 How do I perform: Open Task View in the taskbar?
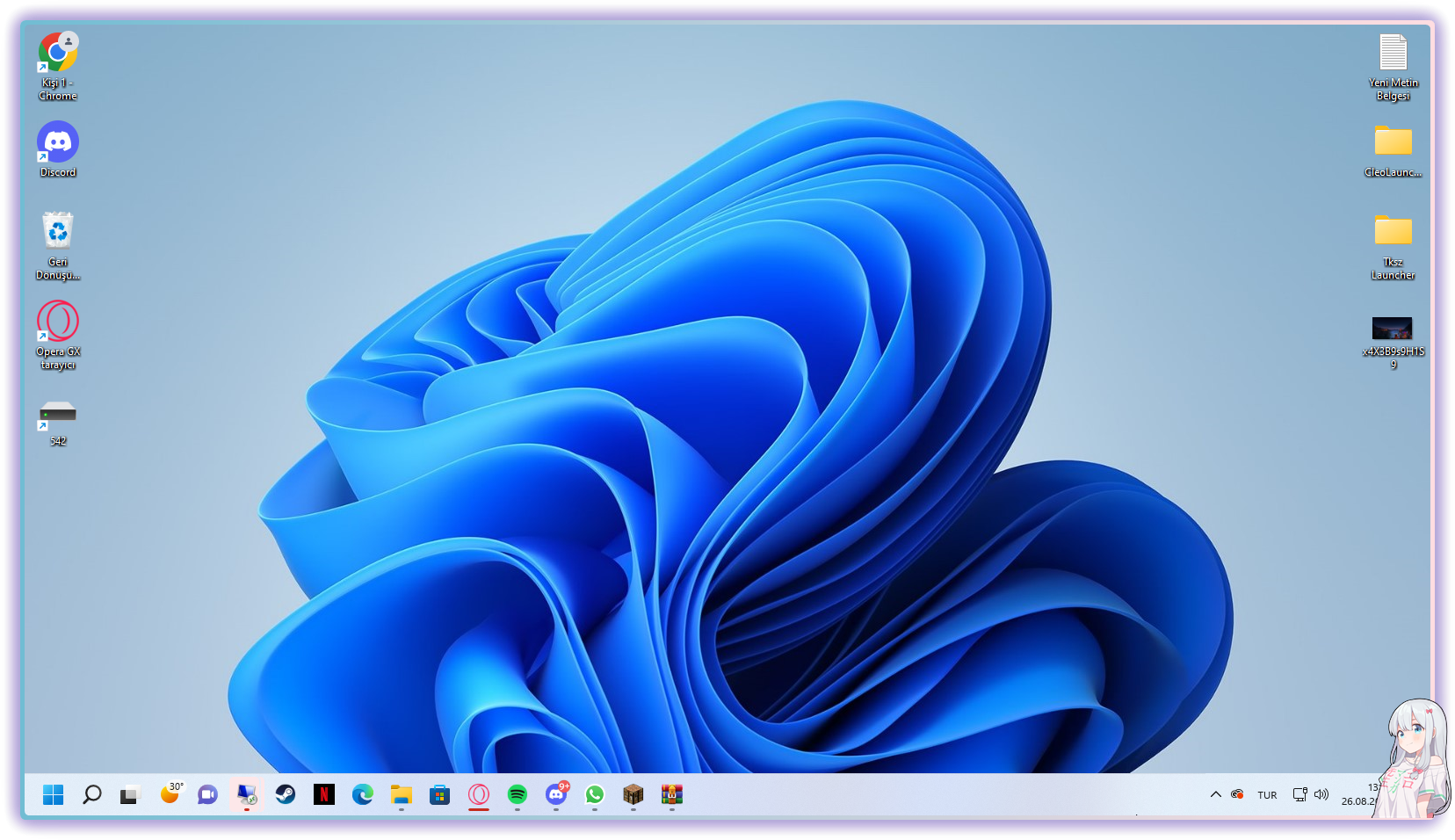coord(130,795)
